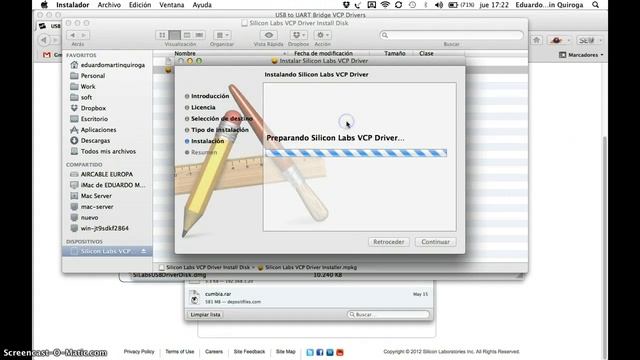This screenshot has height=360, width=640.
Task: Click the installer progress bar
Action: 356,153
